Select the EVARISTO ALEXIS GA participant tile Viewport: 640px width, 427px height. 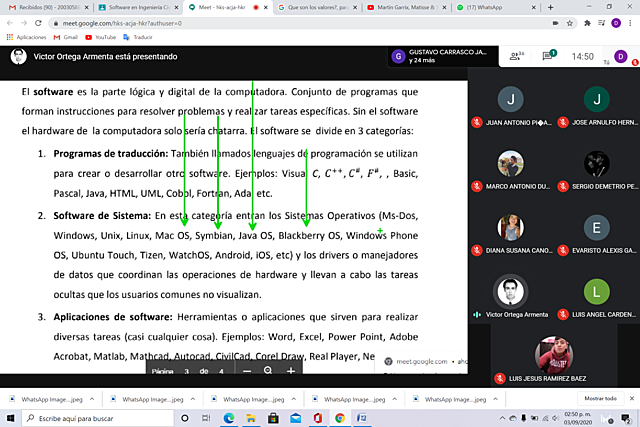pyautogui.click(x=597, y=233)
